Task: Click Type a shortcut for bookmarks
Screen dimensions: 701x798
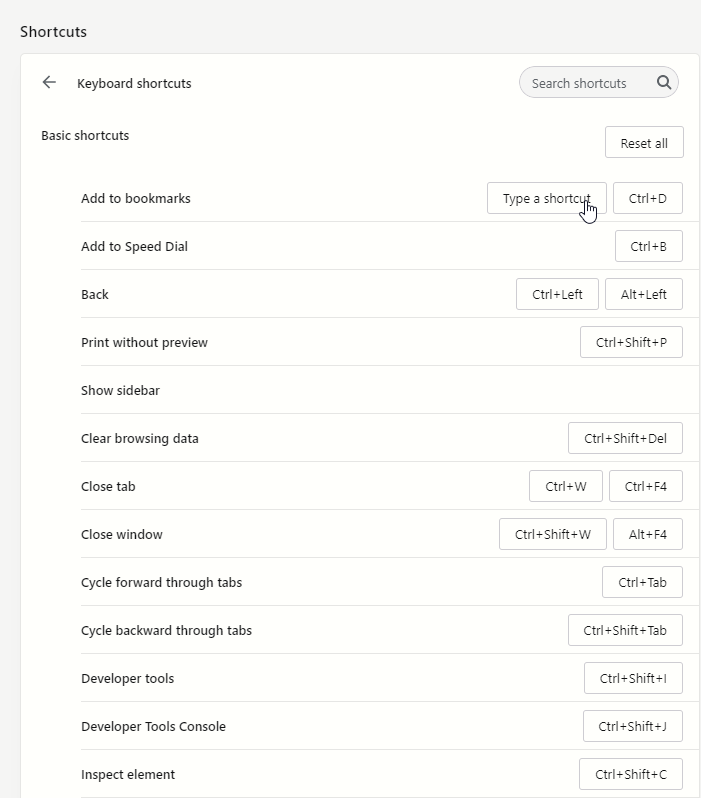Action: point(547,198)
